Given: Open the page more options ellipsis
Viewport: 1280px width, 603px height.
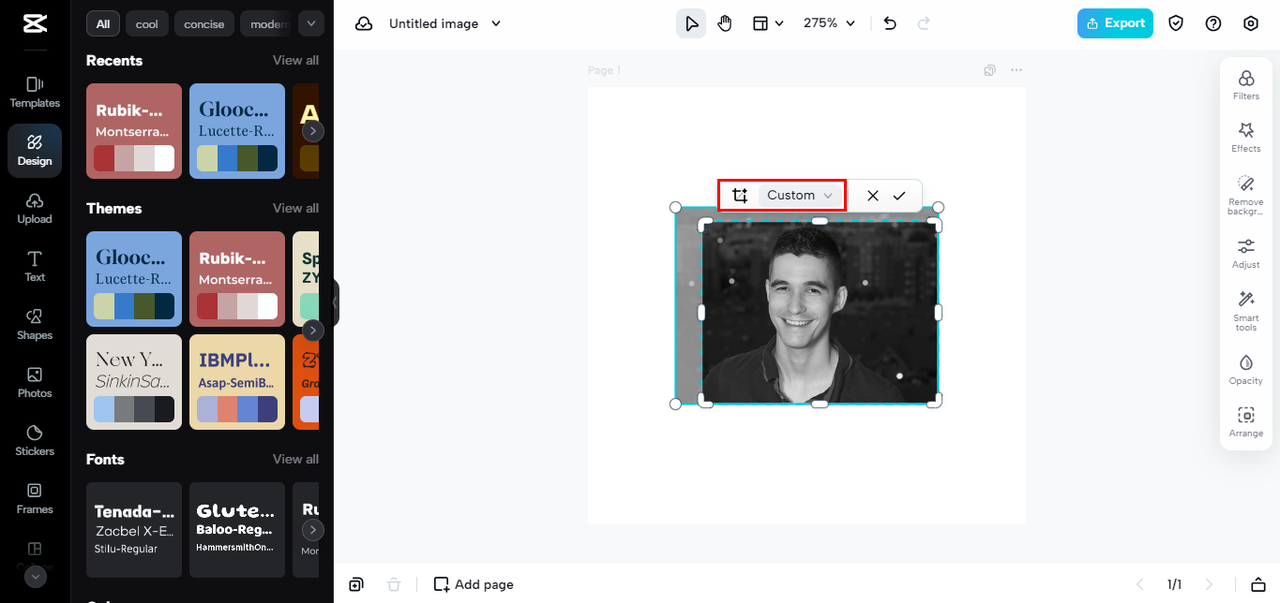Looking at the screenshot, I should tap(1016, 70).
